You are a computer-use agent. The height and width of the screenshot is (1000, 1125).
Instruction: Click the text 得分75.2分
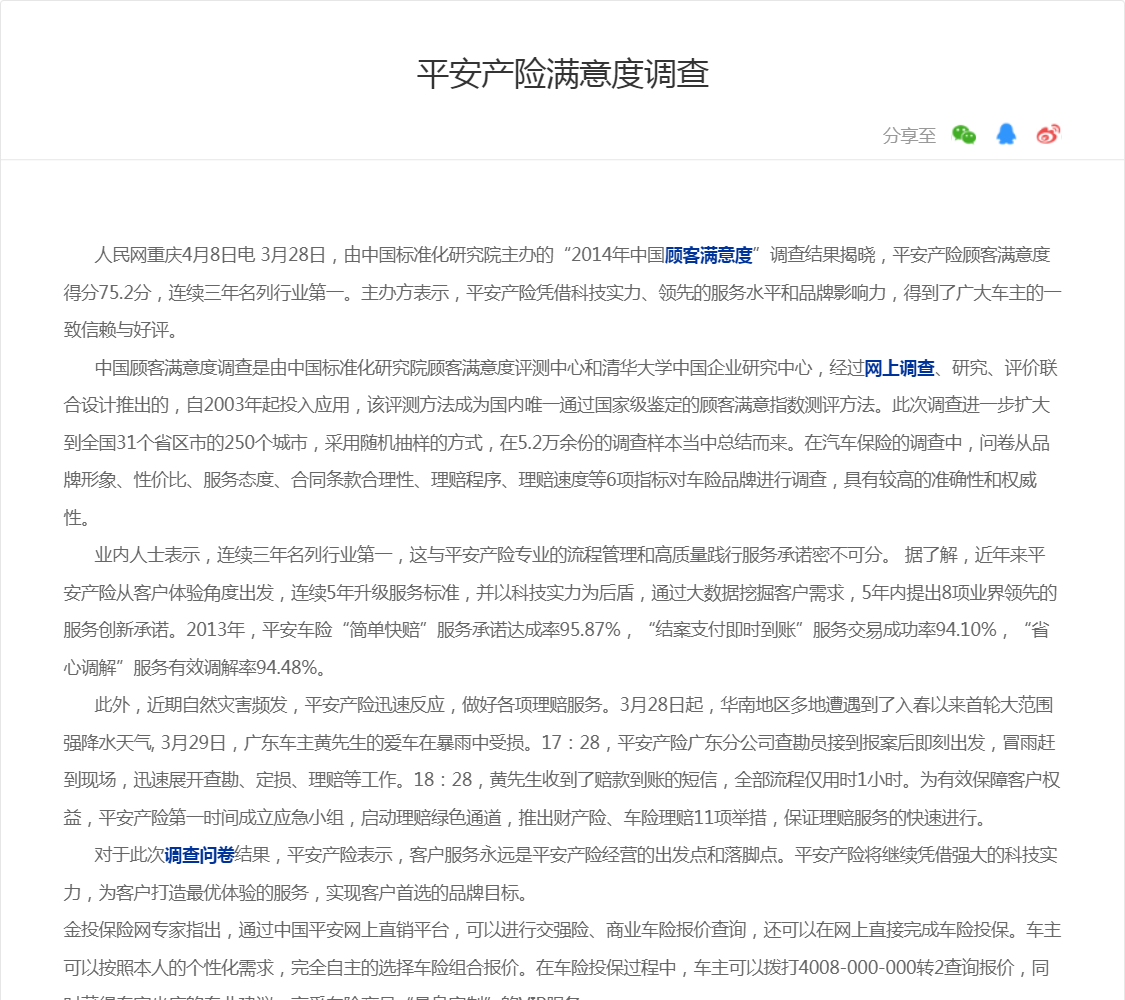(x=107, y=293)
